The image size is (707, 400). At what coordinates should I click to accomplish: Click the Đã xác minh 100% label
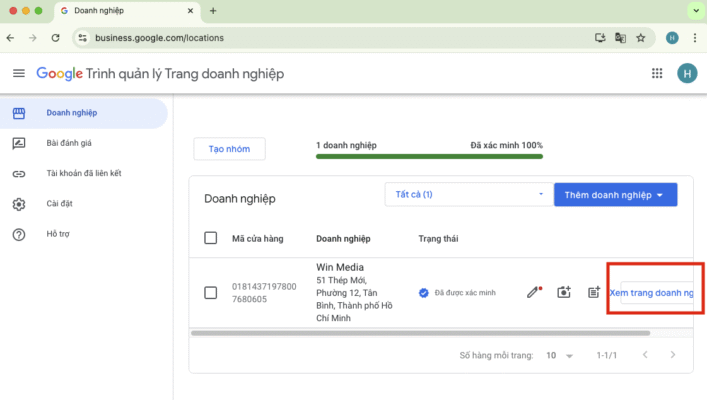click(x=506, y=145)
